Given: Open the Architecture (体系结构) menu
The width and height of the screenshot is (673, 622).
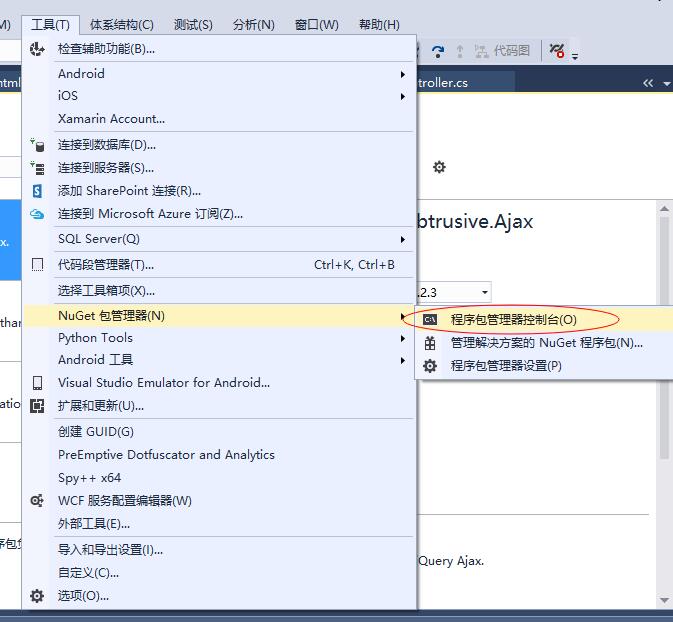Looking at the screenshot, I should click(121, 25).
